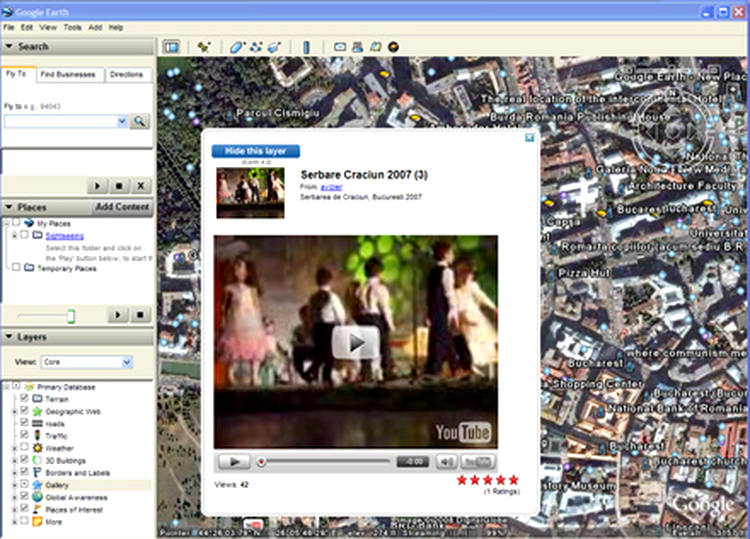Expand the Weather layer tree node

click(x=14, y=448)
